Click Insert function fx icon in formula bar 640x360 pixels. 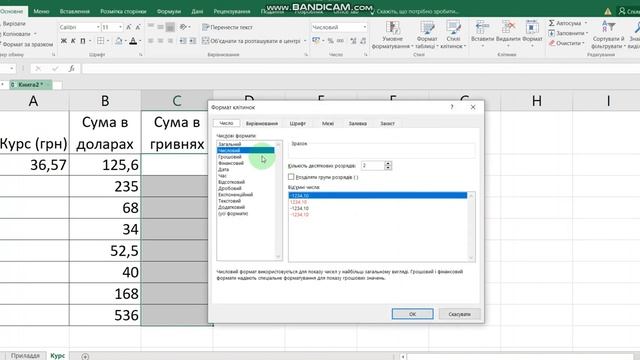pyautogui.click(x=71, y=69)
